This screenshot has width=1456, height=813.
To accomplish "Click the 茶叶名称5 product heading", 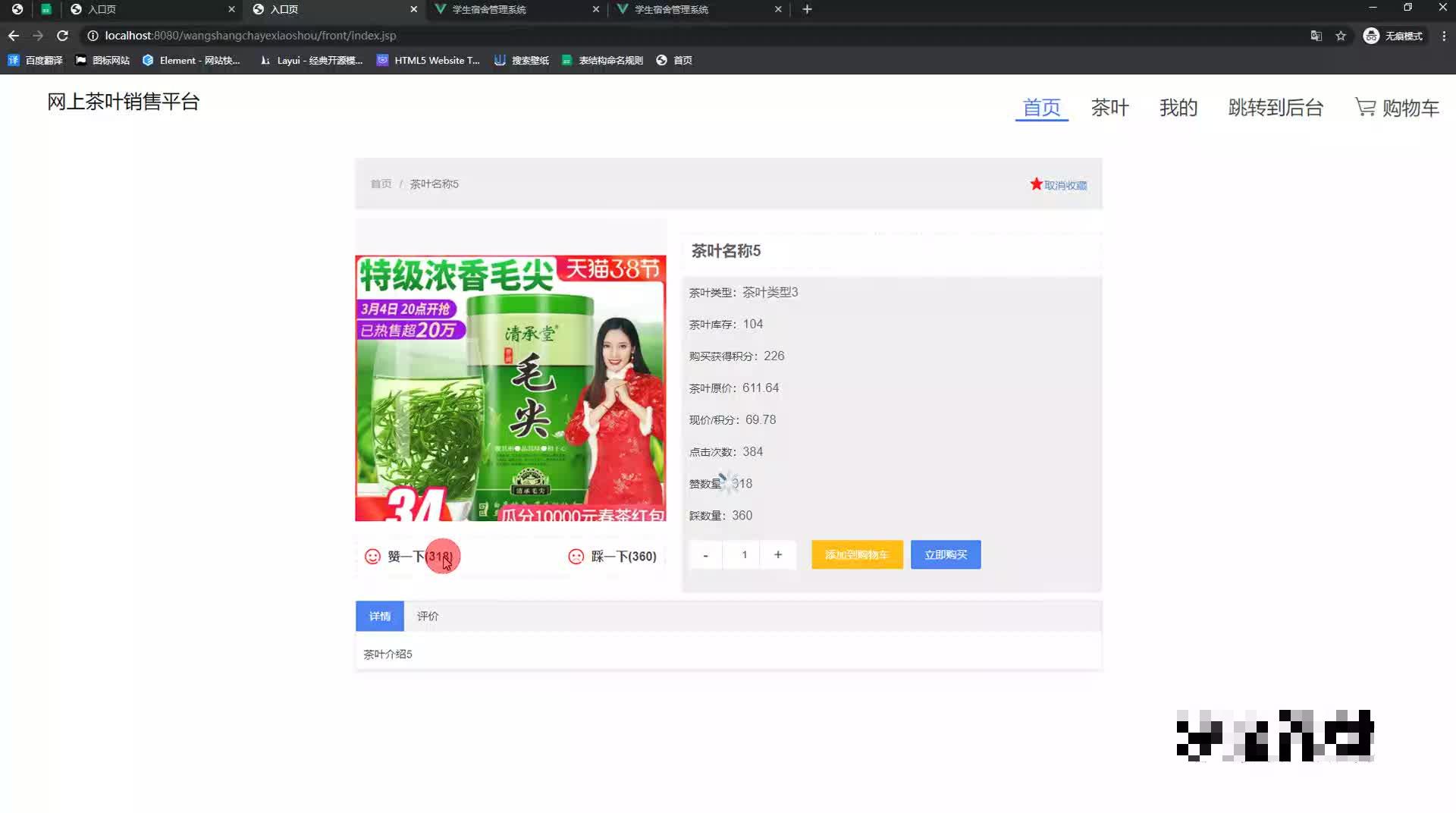I will pos(726,251).
